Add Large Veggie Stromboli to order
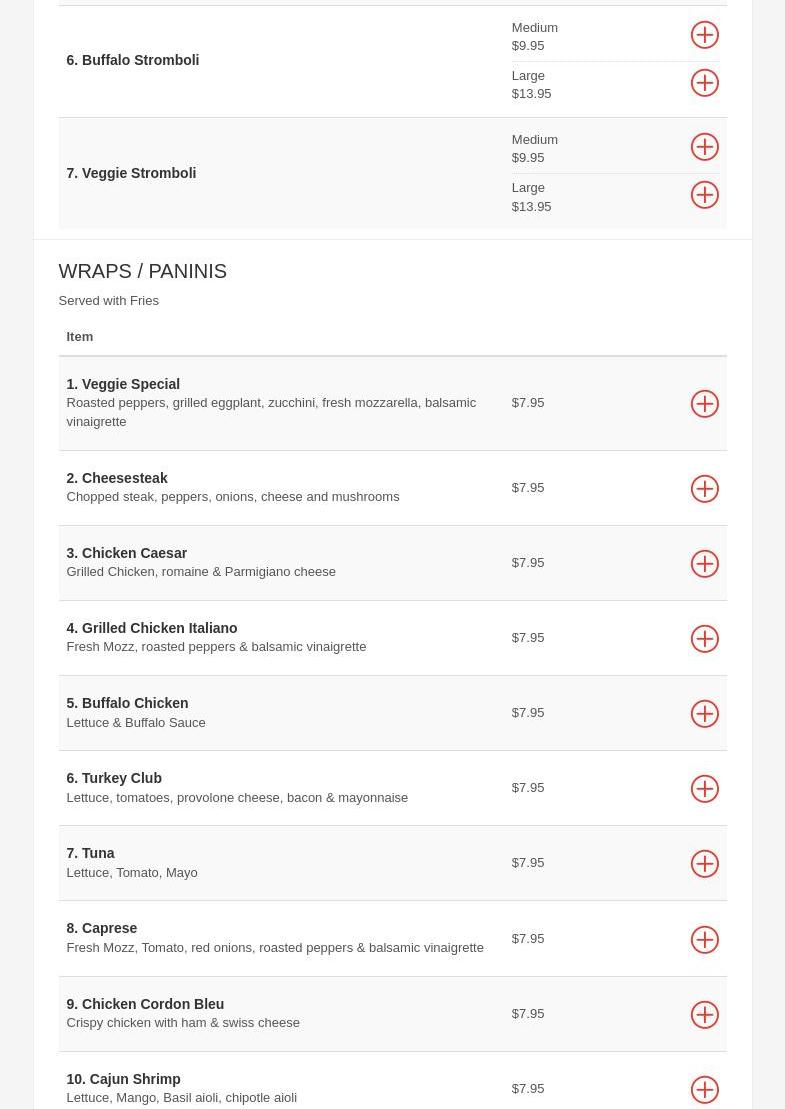Screen dimensions: 785x1109 704,195
